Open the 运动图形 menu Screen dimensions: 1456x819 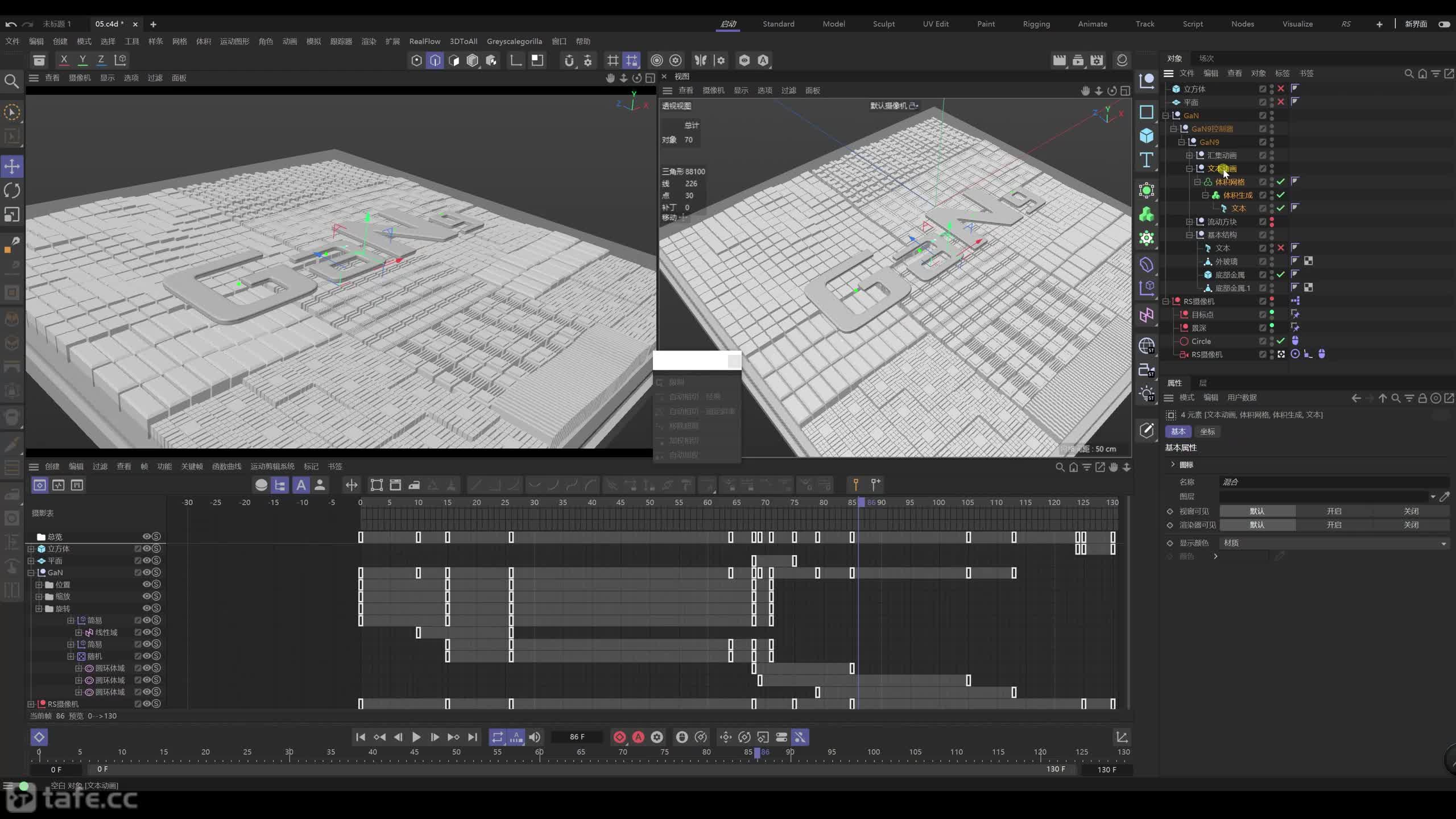pyautogui.click(x=234, y=42)
